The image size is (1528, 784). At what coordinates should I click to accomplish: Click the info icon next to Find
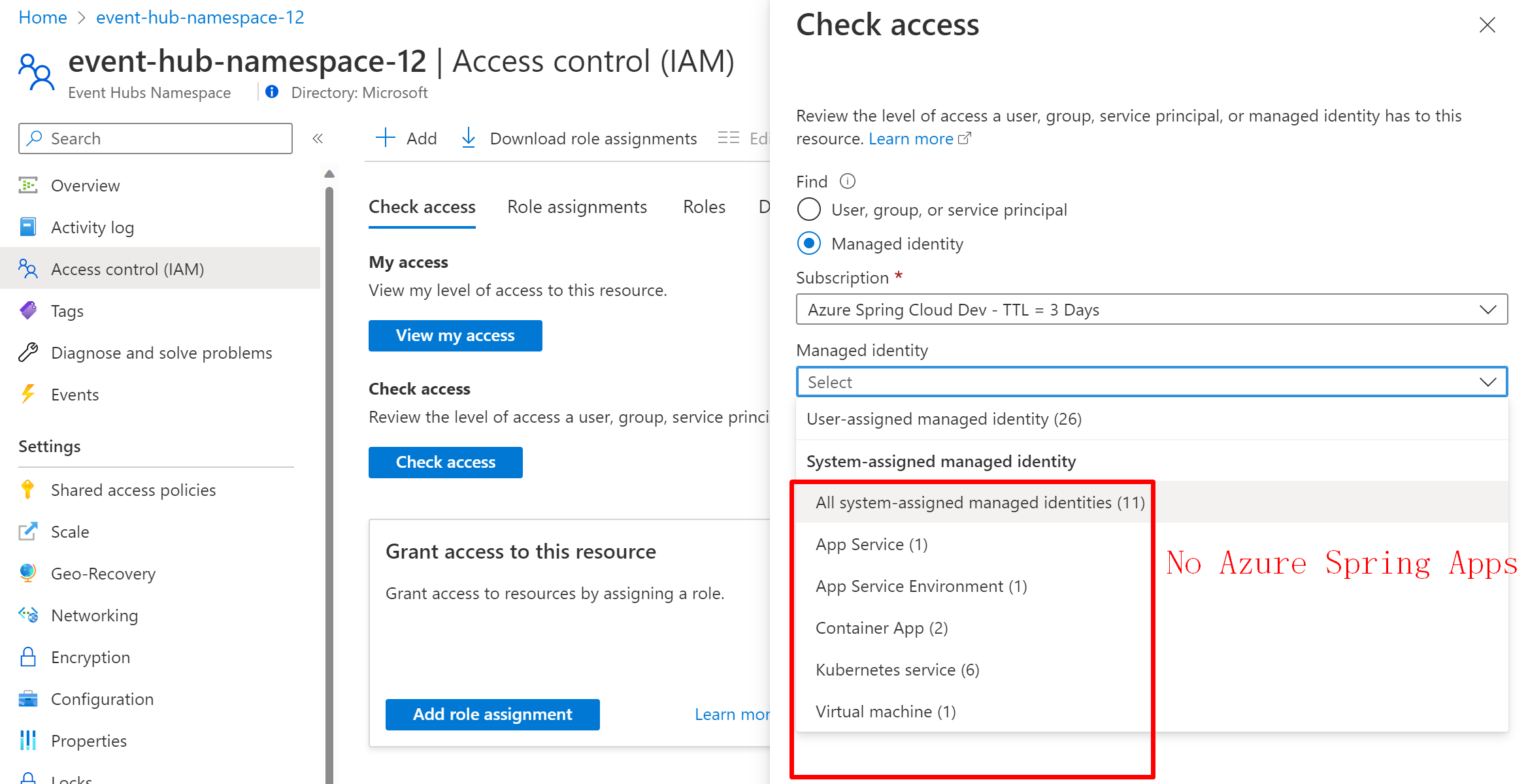pos(848,181)
